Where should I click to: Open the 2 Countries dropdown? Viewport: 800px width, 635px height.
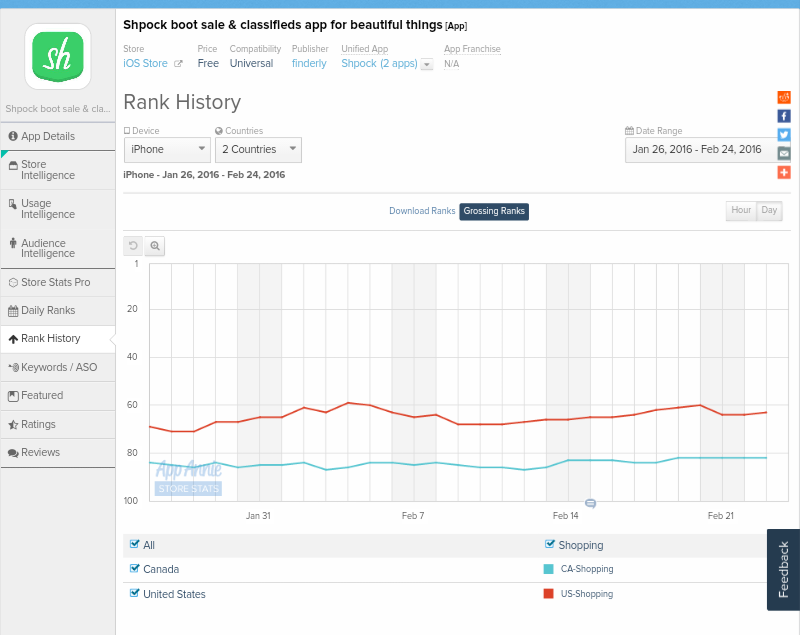pyautogui.click(x=258, y=149)
